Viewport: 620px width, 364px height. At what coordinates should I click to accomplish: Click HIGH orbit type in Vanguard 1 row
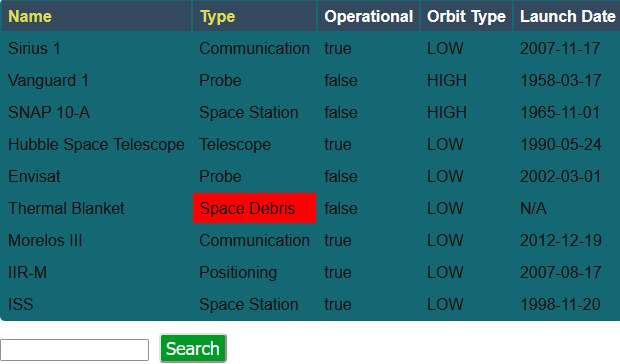[x=466, y=80]
